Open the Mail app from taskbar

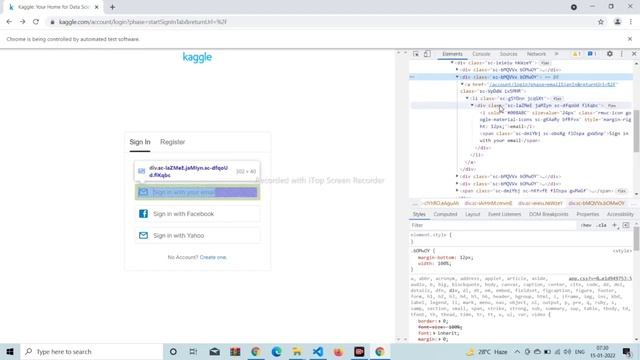(214, 351)
